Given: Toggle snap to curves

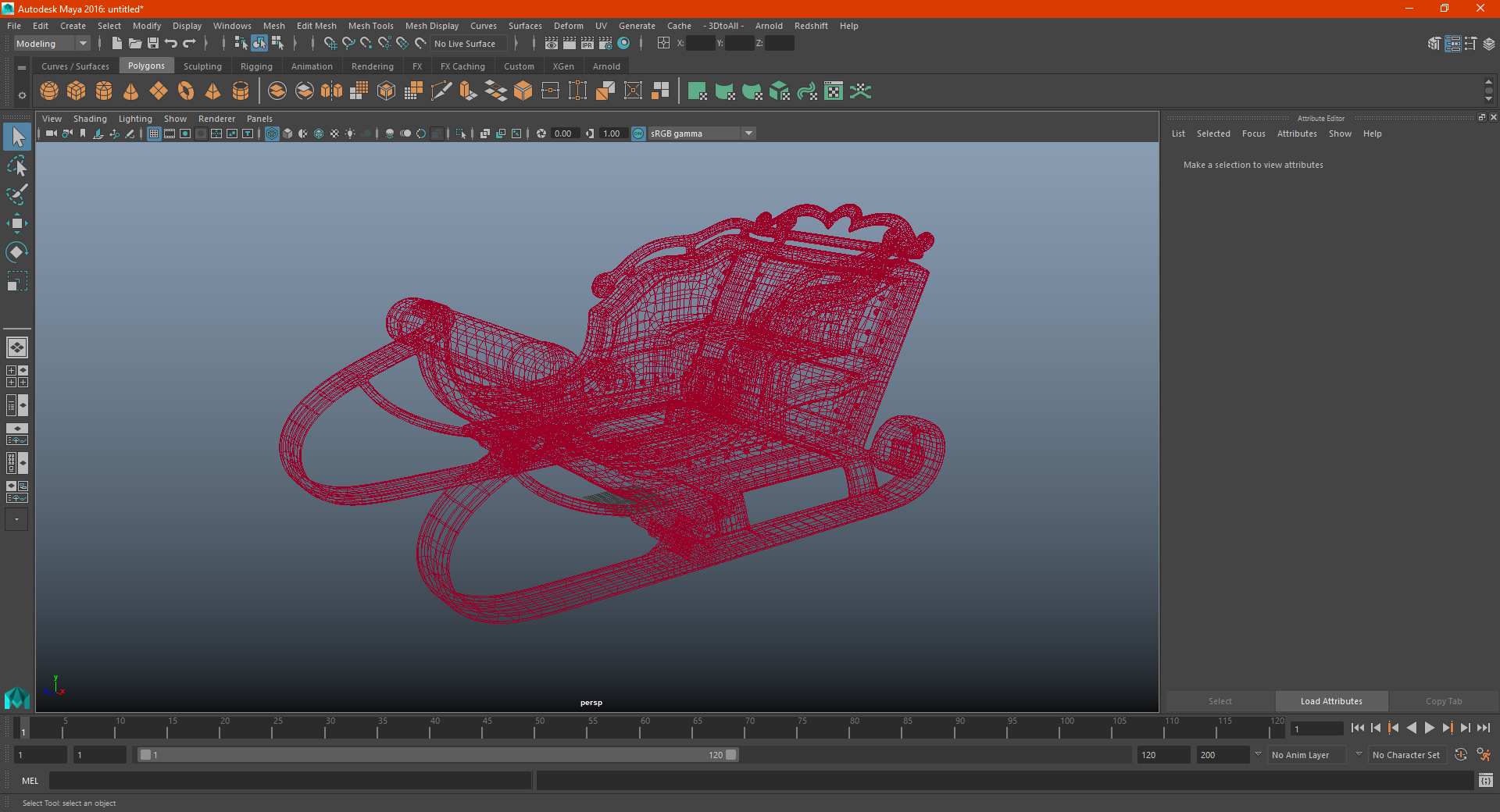Looking at the screenshot, I should (x=348, y=44).
